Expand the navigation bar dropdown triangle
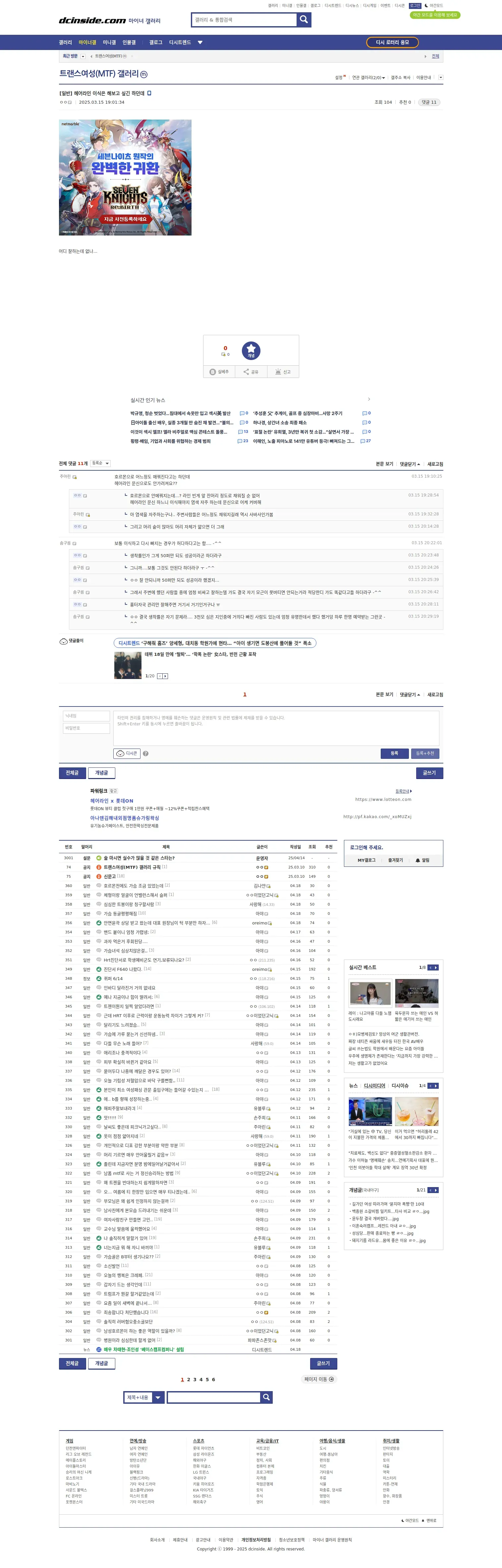This screenshot has width=502, height=1568. (200, 43)
